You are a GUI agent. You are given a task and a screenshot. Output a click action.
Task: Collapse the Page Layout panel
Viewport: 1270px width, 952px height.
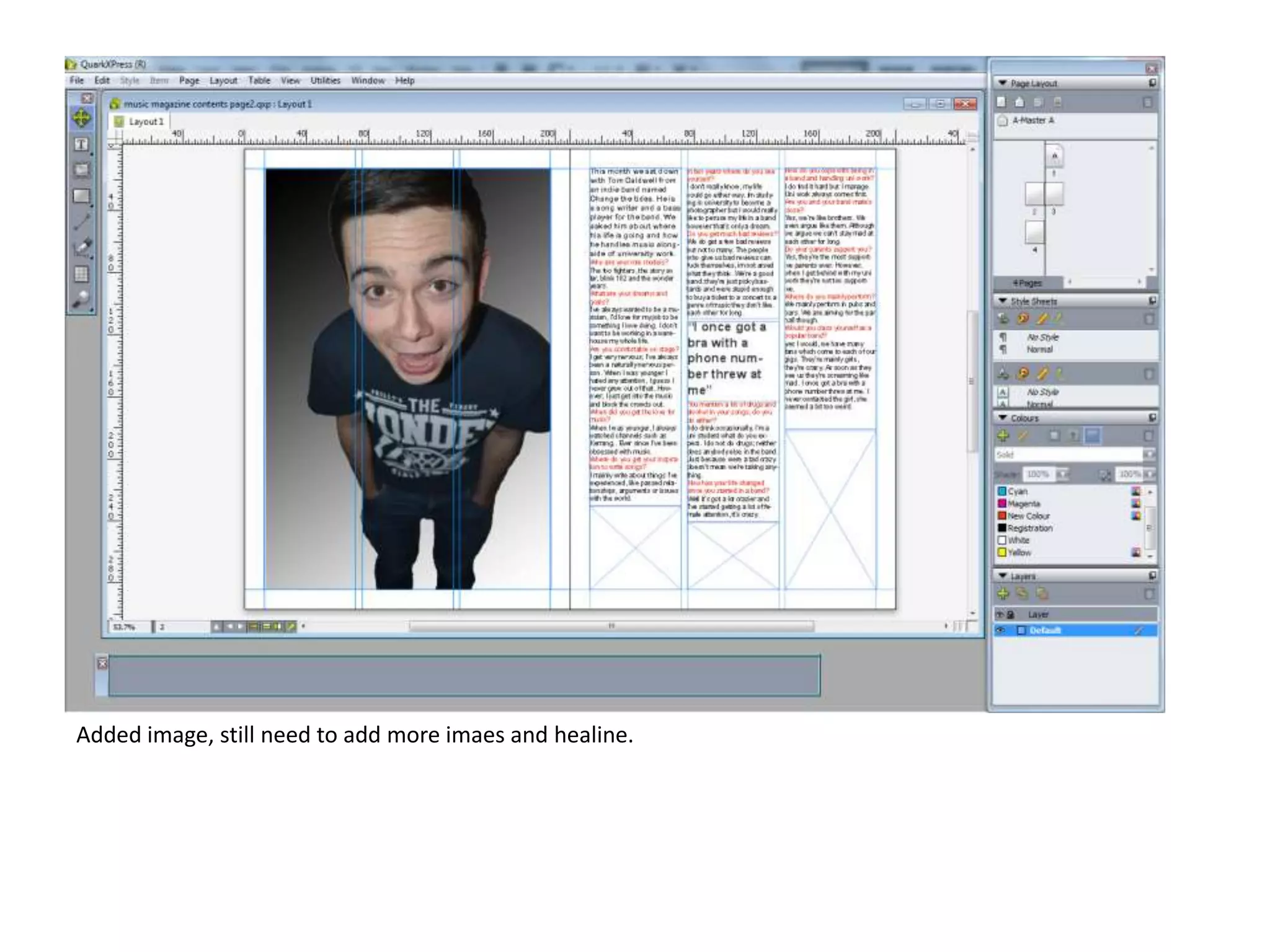(1002, 82)
